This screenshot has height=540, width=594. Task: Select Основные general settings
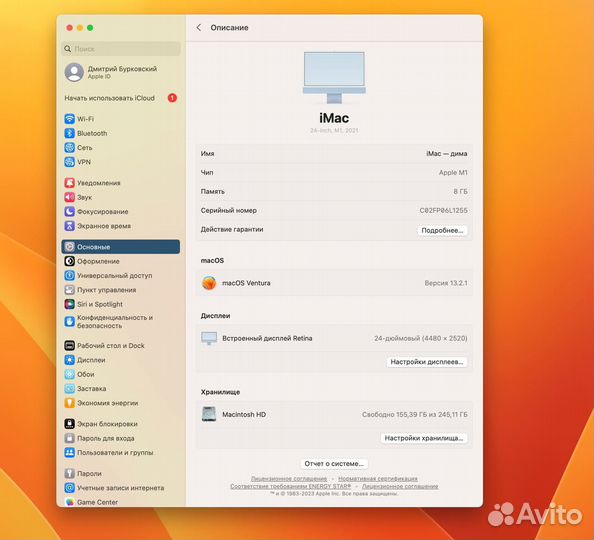(x=120, y=247)
